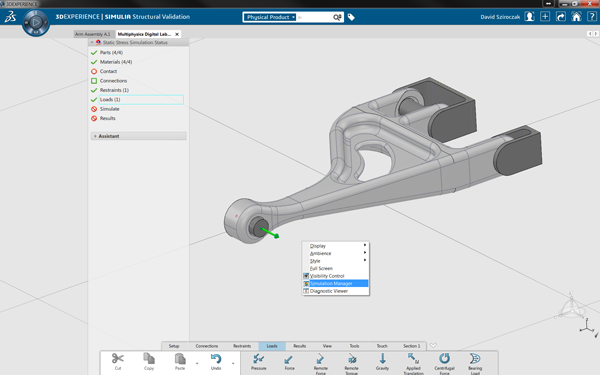Switch to the Touch tab
Viewport: 600px width, 375px height.
coord(382,346)
